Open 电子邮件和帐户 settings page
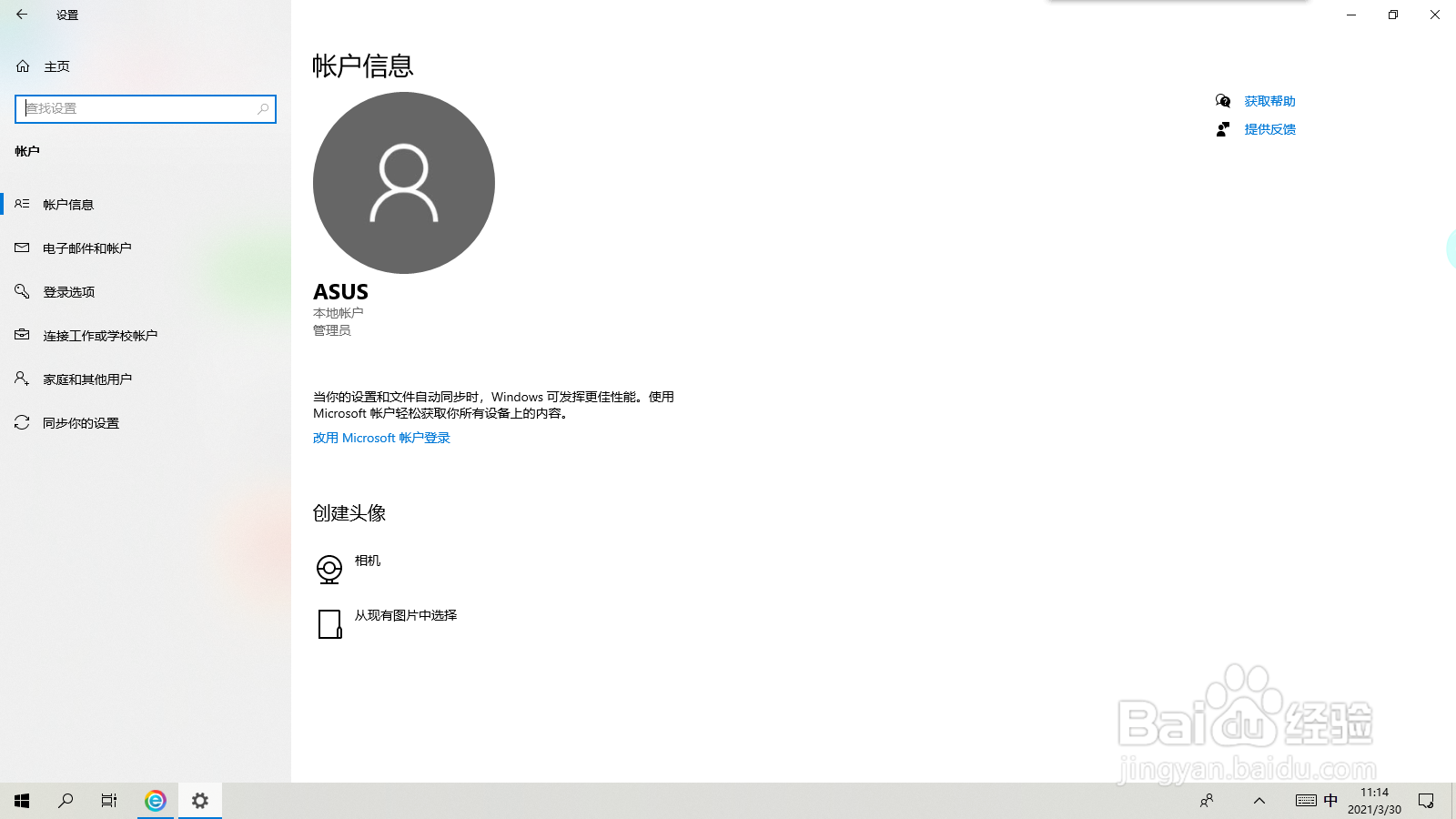This screenshot has width=1456, height=819. (x=146, y=248)
